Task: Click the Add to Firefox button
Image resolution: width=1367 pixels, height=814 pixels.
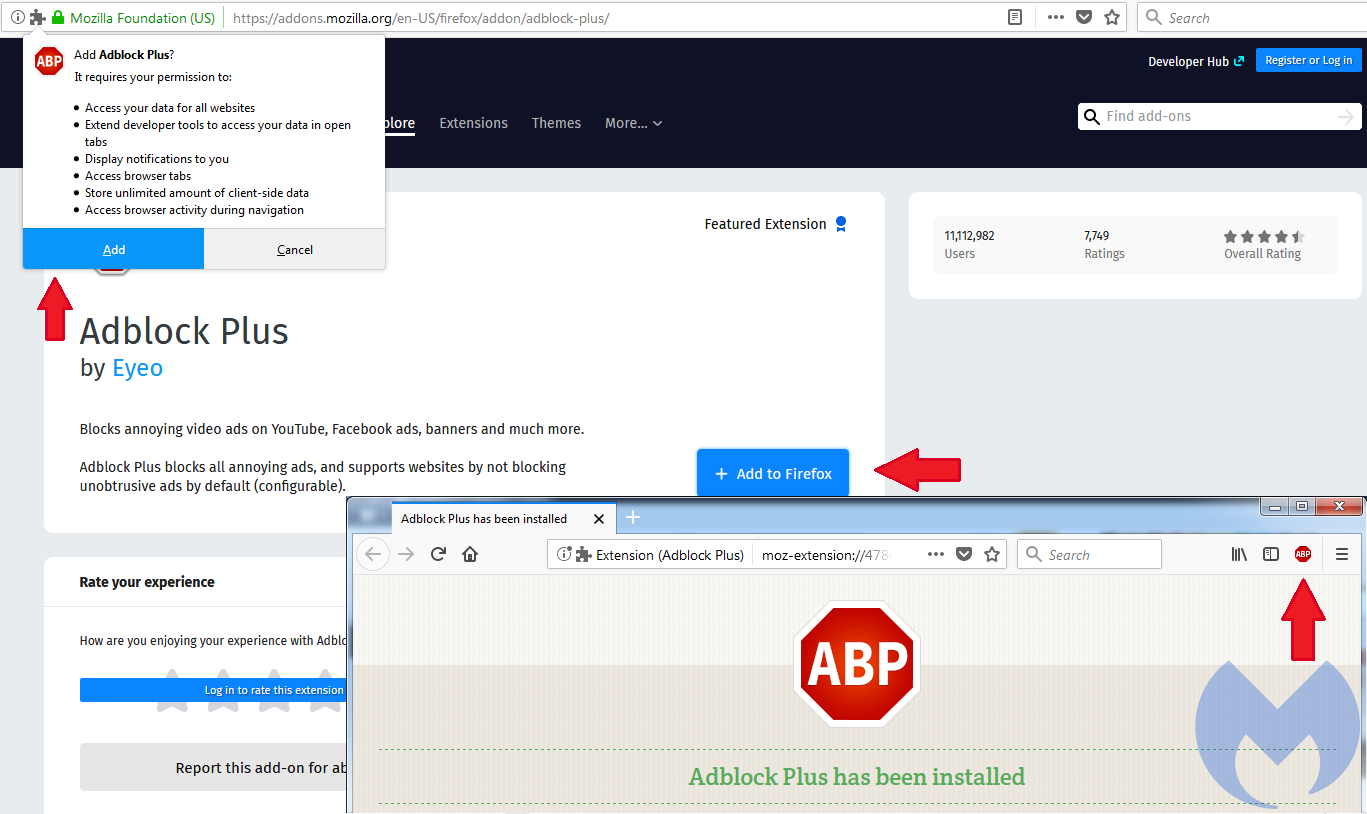Action: tap(773, 473)
